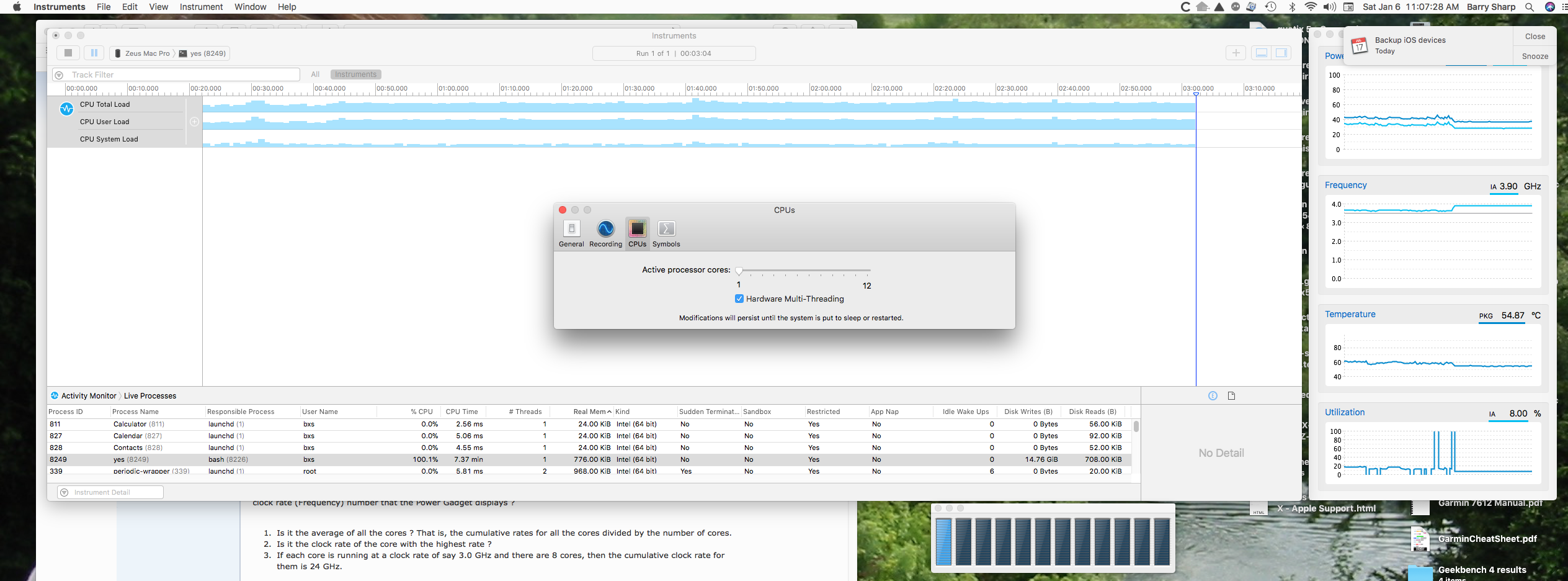This screenshot has height=581, width=1568.
Task: Click the Active processor cores slider handle
Action: point(739,271)
